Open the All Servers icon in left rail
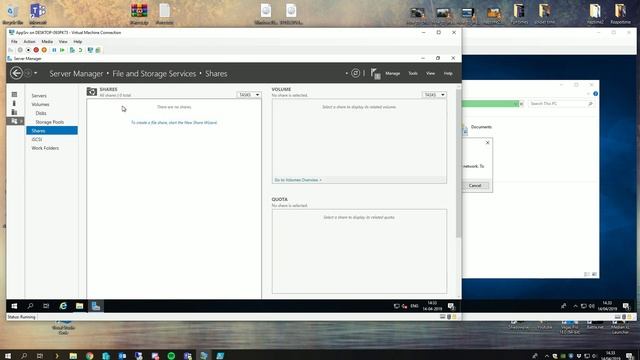This screenshot has width=640, height=360. 14,112
